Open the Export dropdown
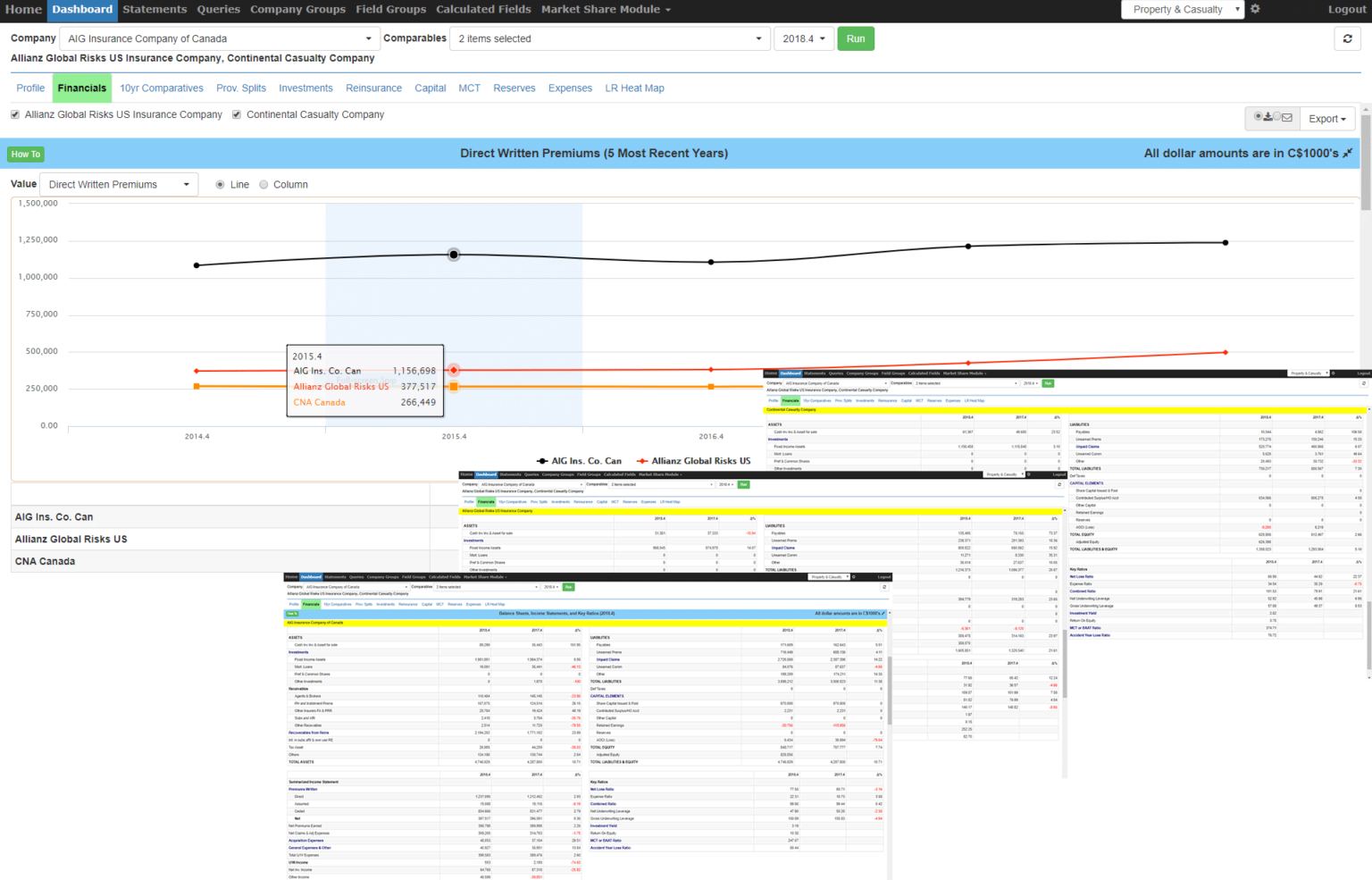 (x=1327, y=119)
